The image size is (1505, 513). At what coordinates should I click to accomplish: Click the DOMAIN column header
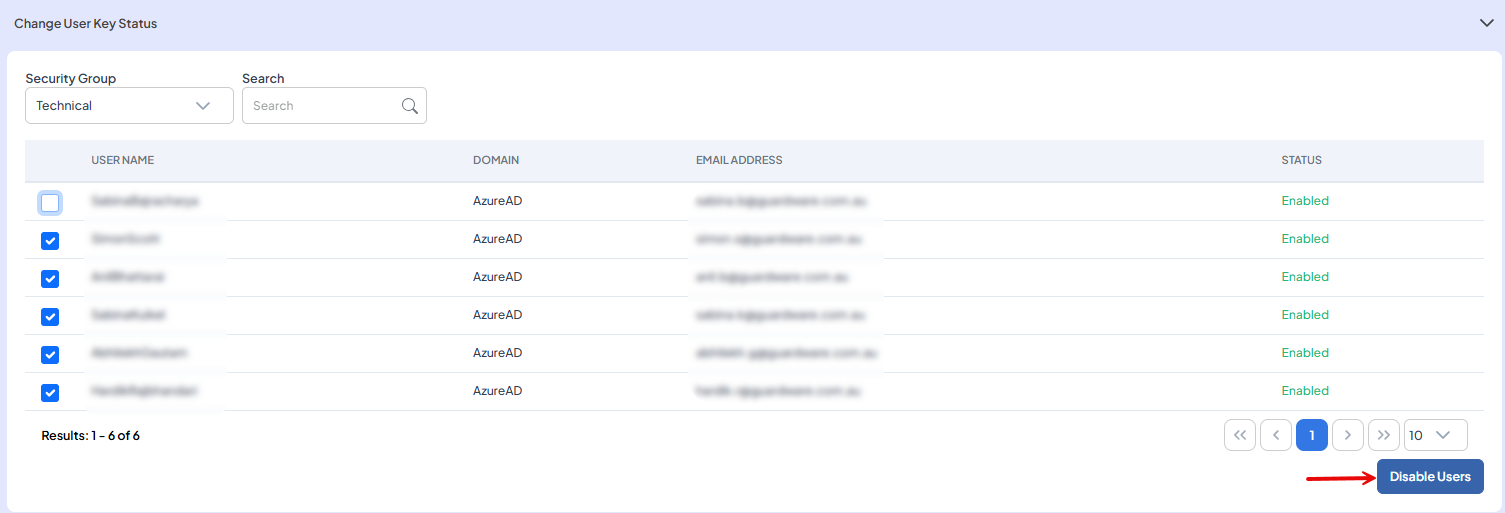click(495, 160)
